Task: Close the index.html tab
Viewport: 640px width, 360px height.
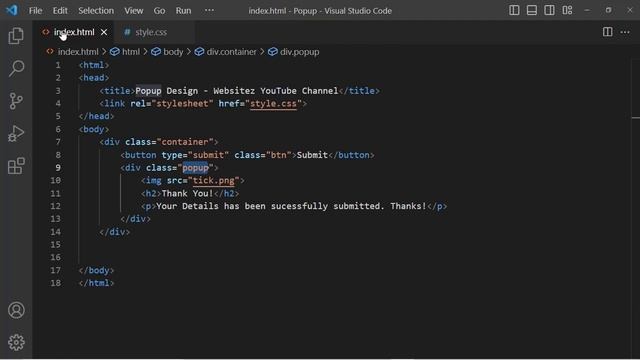Action: point(104,32)
